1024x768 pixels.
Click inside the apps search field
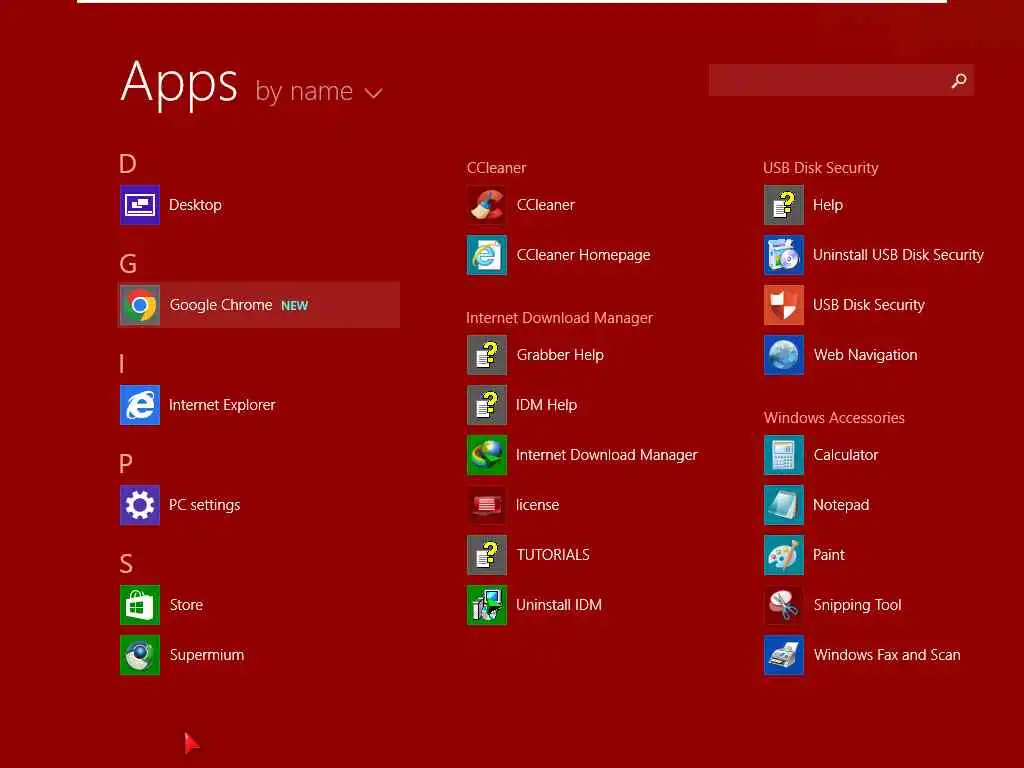(841, 80)
